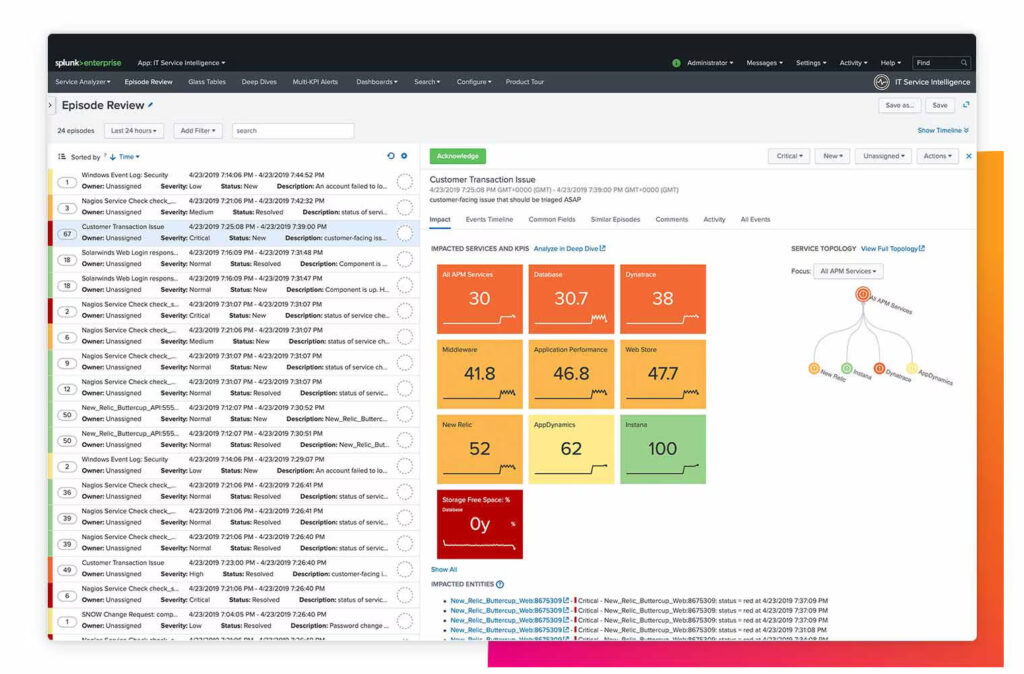Click the IT Service Intelligence logo icon
Image resolution: width=1024 pixels, height=674 pixels.
coord(884,81)
